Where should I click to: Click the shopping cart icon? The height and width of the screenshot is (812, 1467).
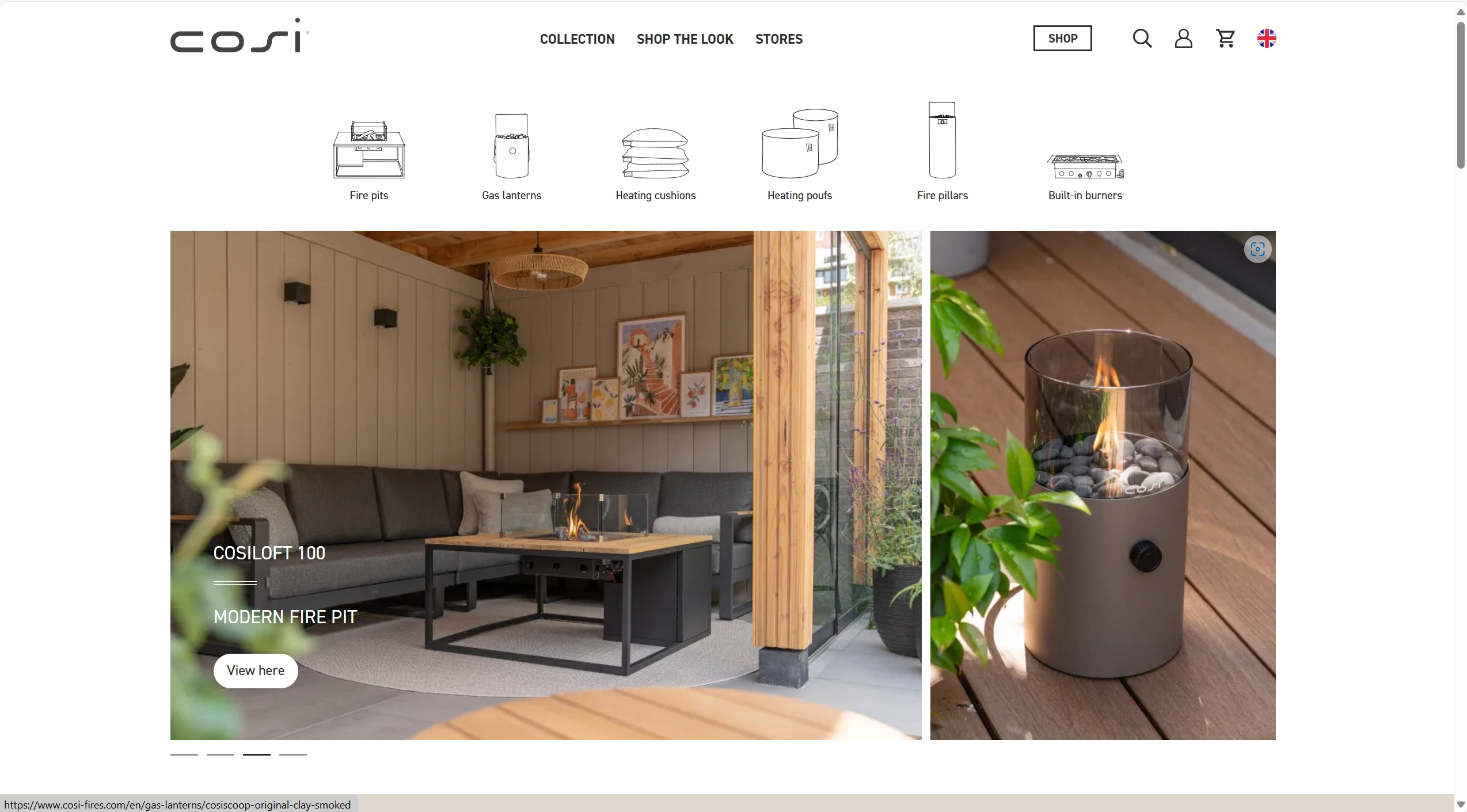click(x=1225, y=38)
